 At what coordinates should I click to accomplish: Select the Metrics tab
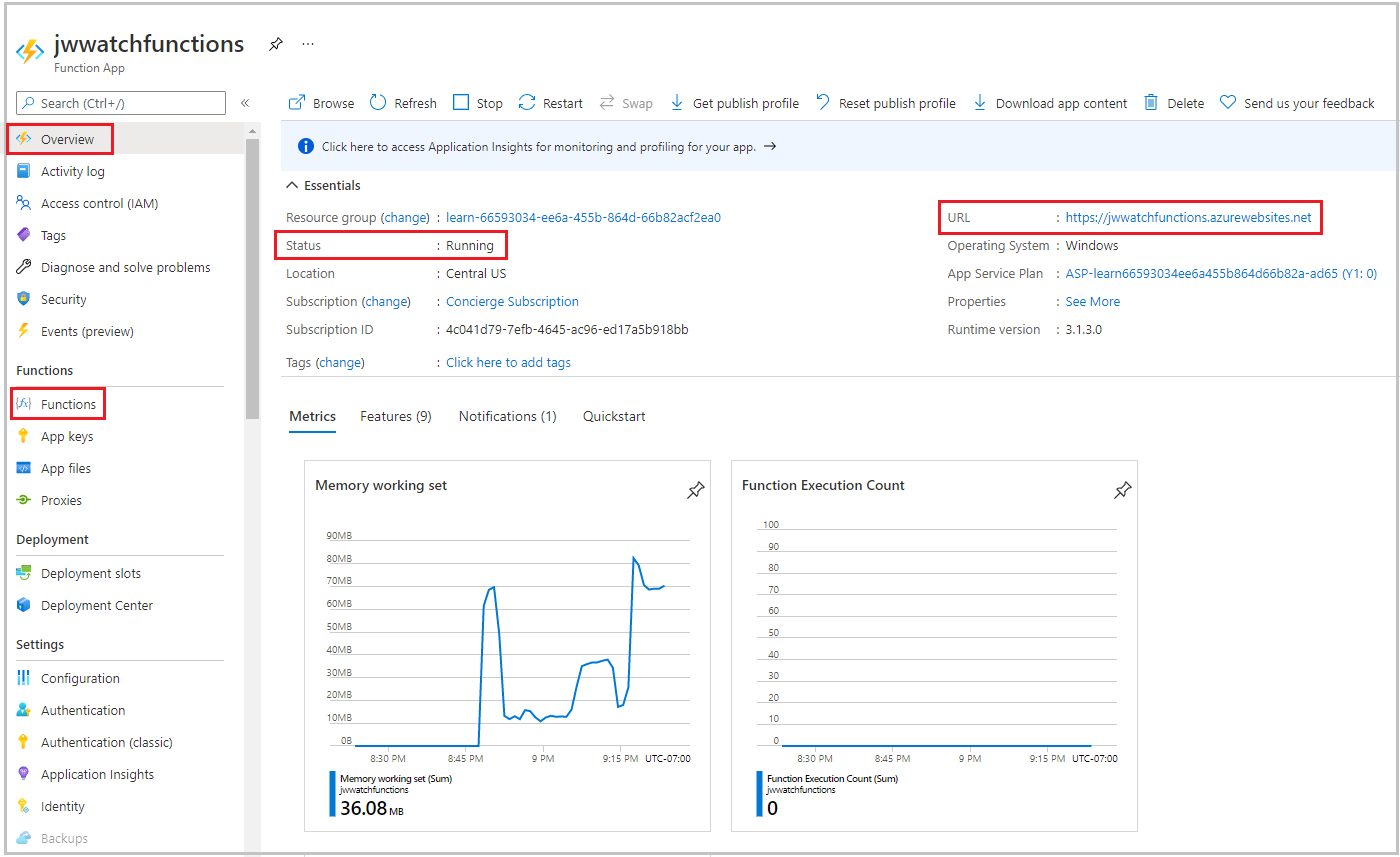pos(312,416)
